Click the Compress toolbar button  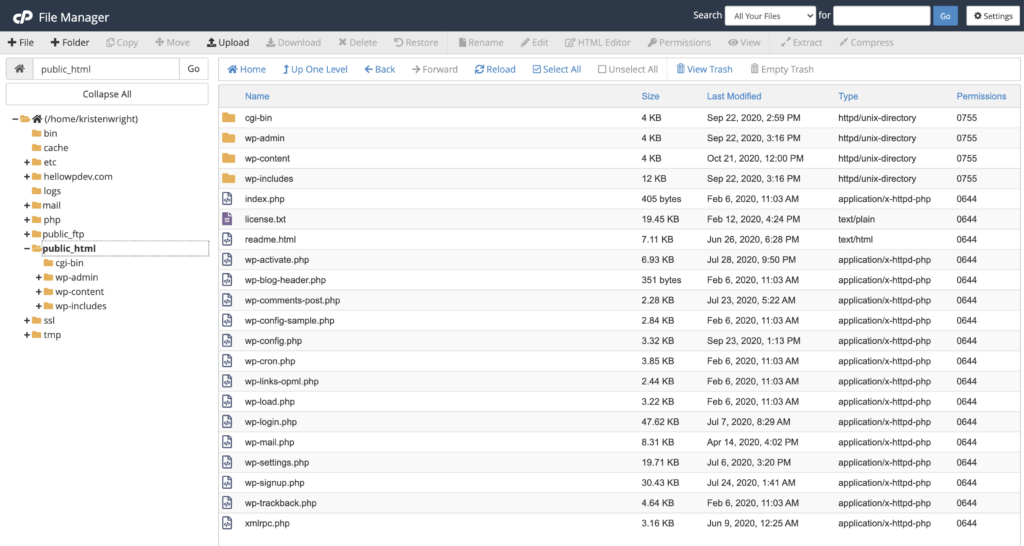tap(866, 42)
